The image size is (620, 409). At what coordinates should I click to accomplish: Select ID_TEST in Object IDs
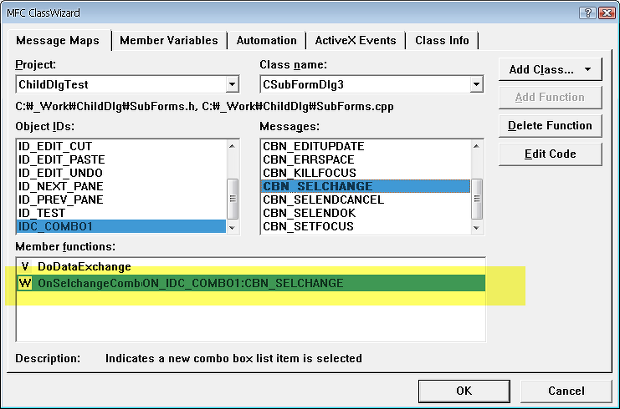122,213
